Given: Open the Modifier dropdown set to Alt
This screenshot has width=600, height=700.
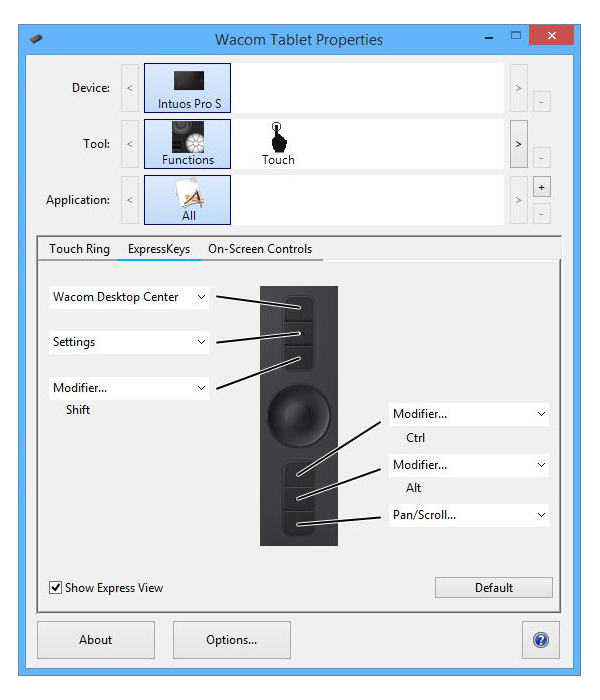Looking at the screenshot, I should point(469,465).
